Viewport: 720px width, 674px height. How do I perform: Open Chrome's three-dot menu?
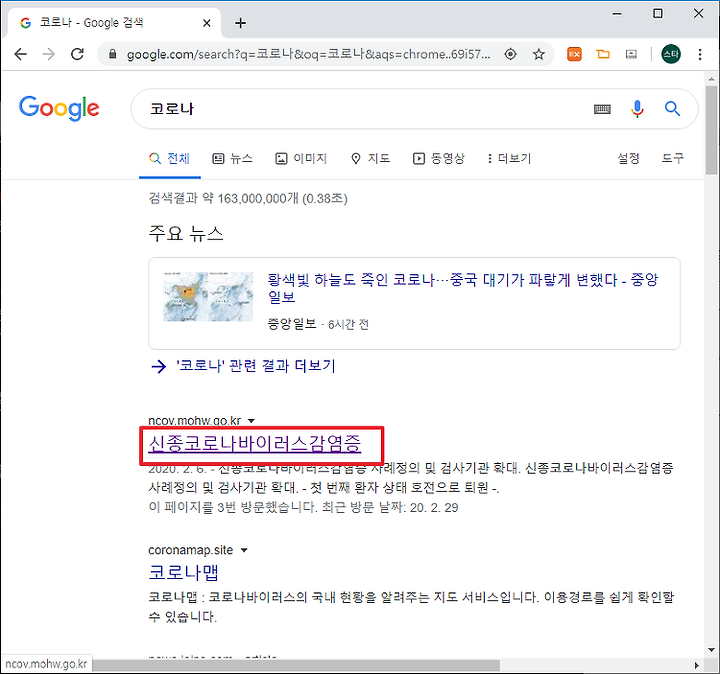click(x=700, y=54)
